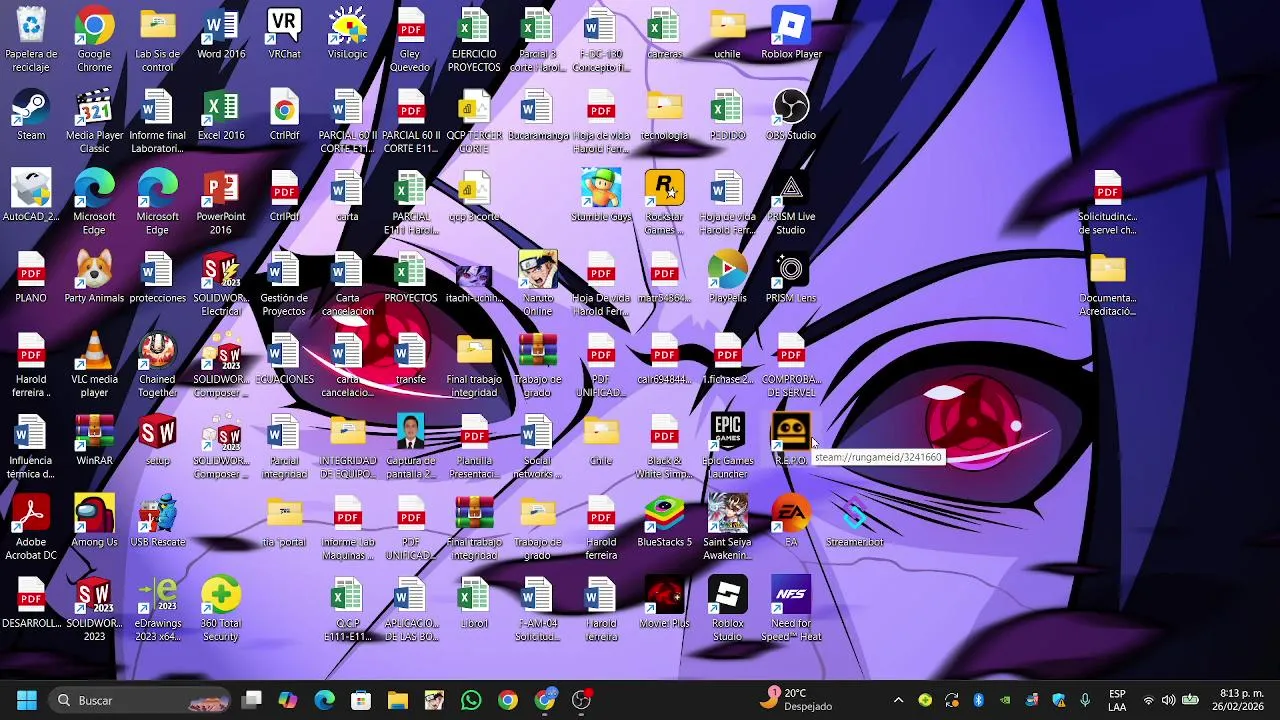1280x720 pixels.
Task: Open the Captura de pantalla image thumbnail
Action: [x=411, y=446]
